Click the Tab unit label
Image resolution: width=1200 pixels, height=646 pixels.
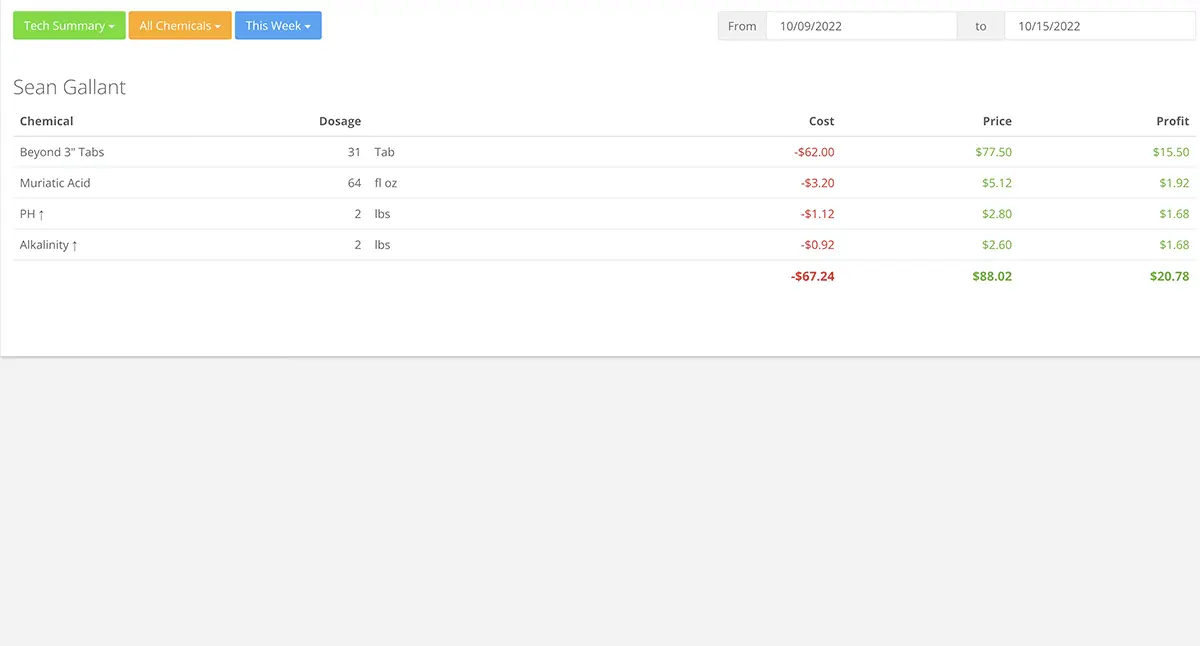coord(384,152)
